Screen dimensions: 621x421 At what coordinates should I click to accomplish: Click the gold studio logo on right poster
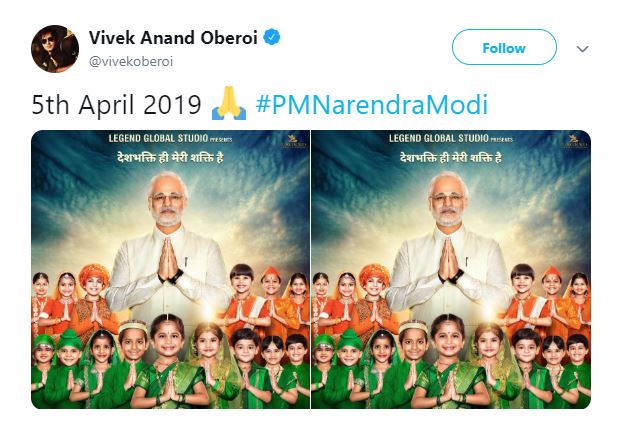(574, 141)
